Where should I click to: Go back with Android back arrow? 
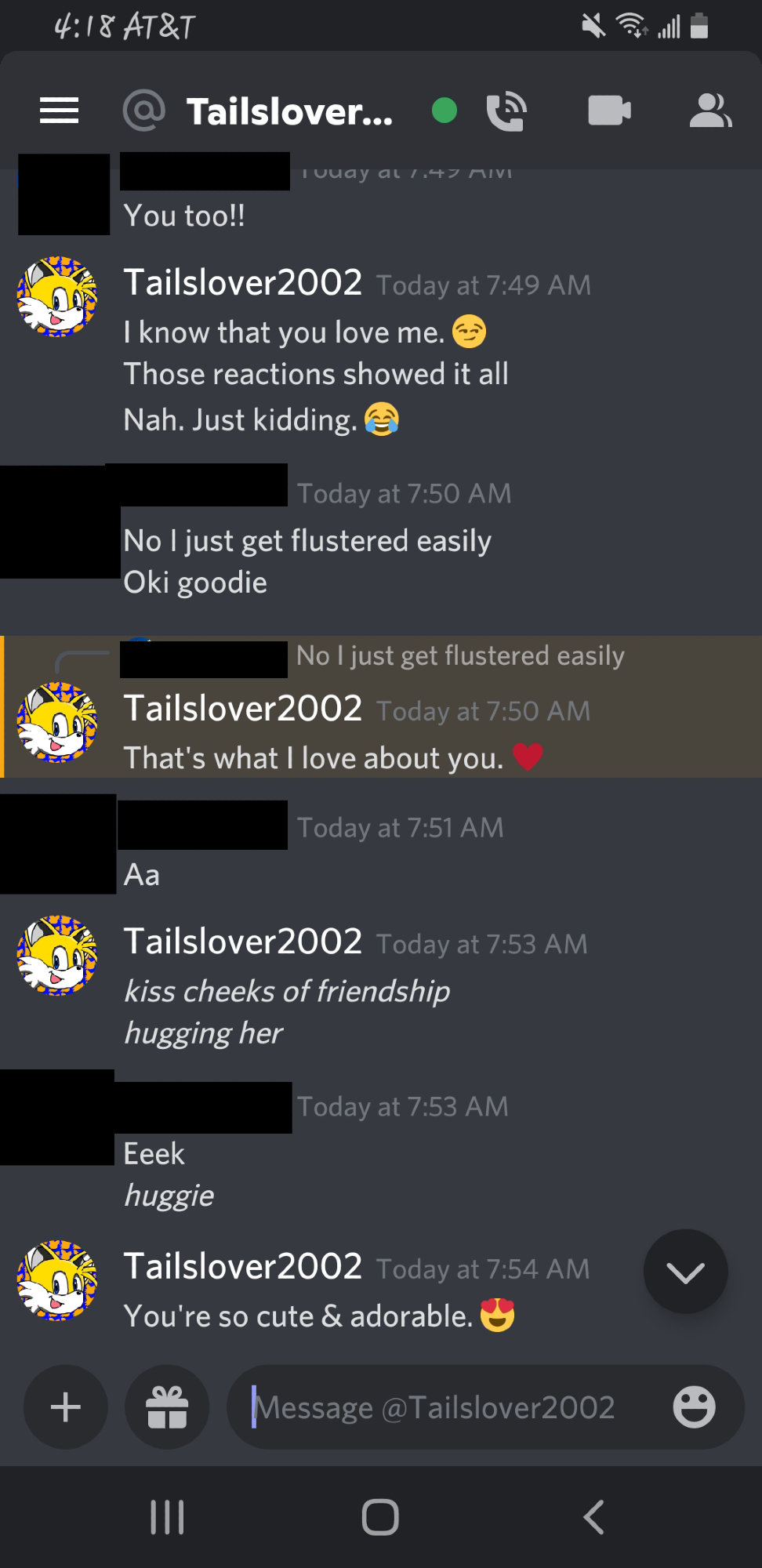coord(593,1517)
